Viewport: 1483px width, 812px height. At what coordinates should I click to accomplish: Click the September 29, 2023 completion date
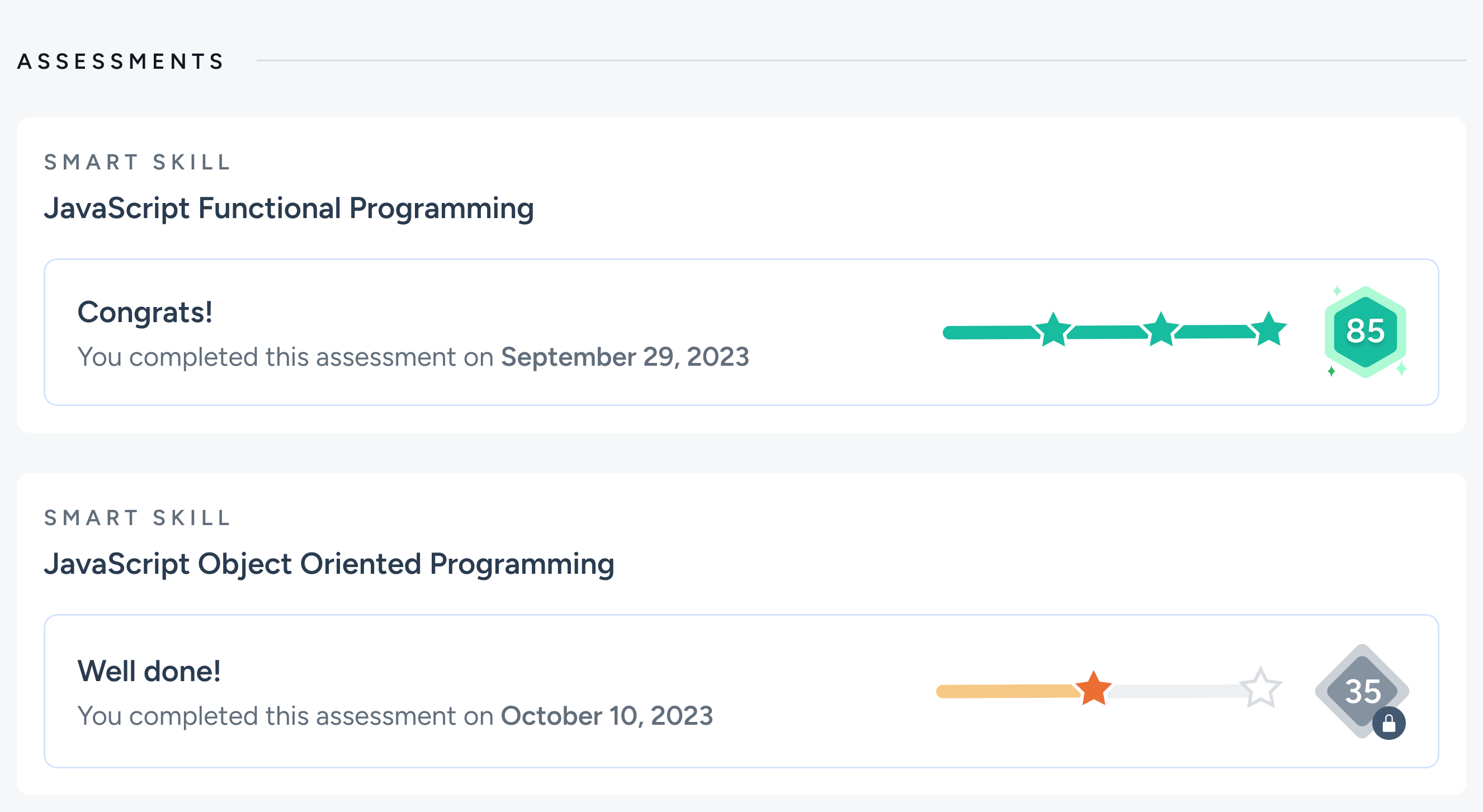tap(625, 356)
